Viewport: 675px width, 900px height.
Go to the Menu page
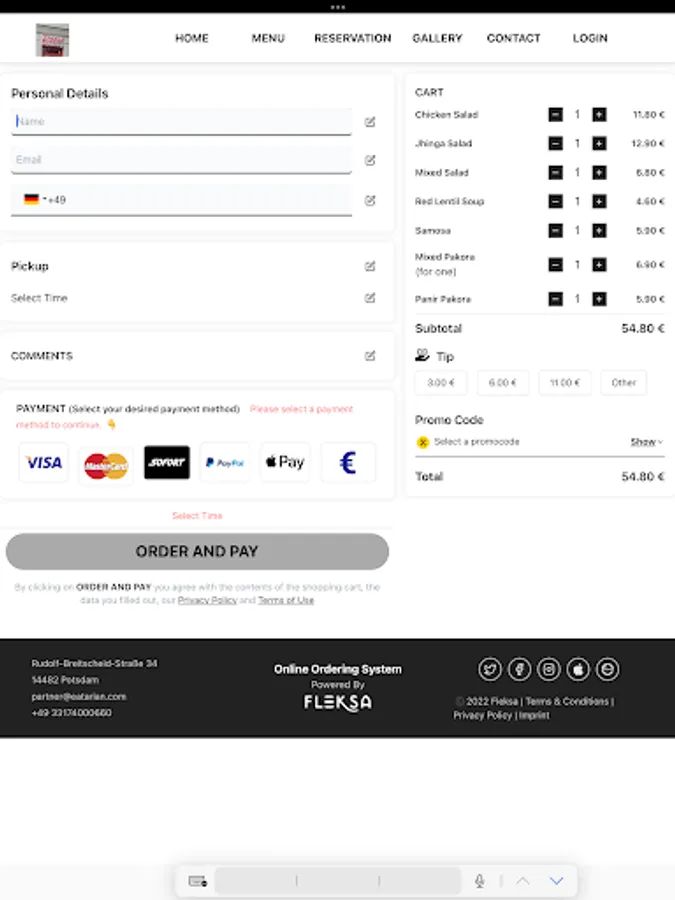coord(268,38)
